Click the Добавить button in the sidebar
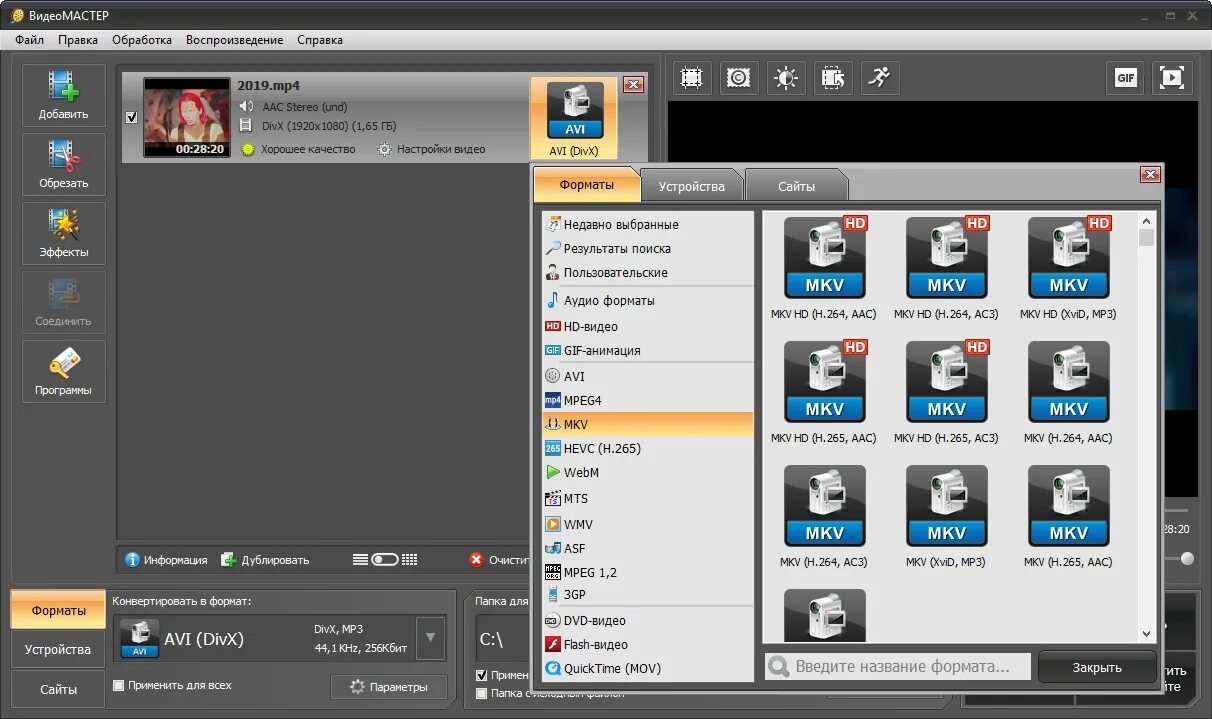 coord(63,95)
